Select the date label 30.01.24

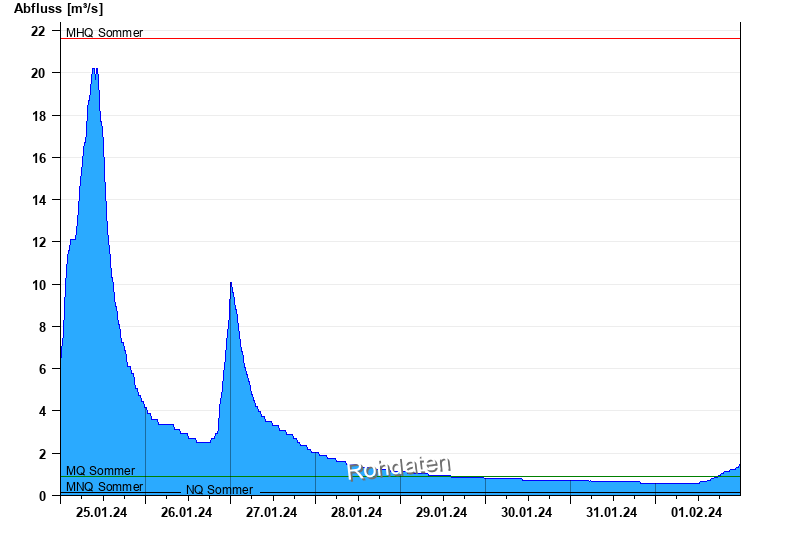point(527,512)
